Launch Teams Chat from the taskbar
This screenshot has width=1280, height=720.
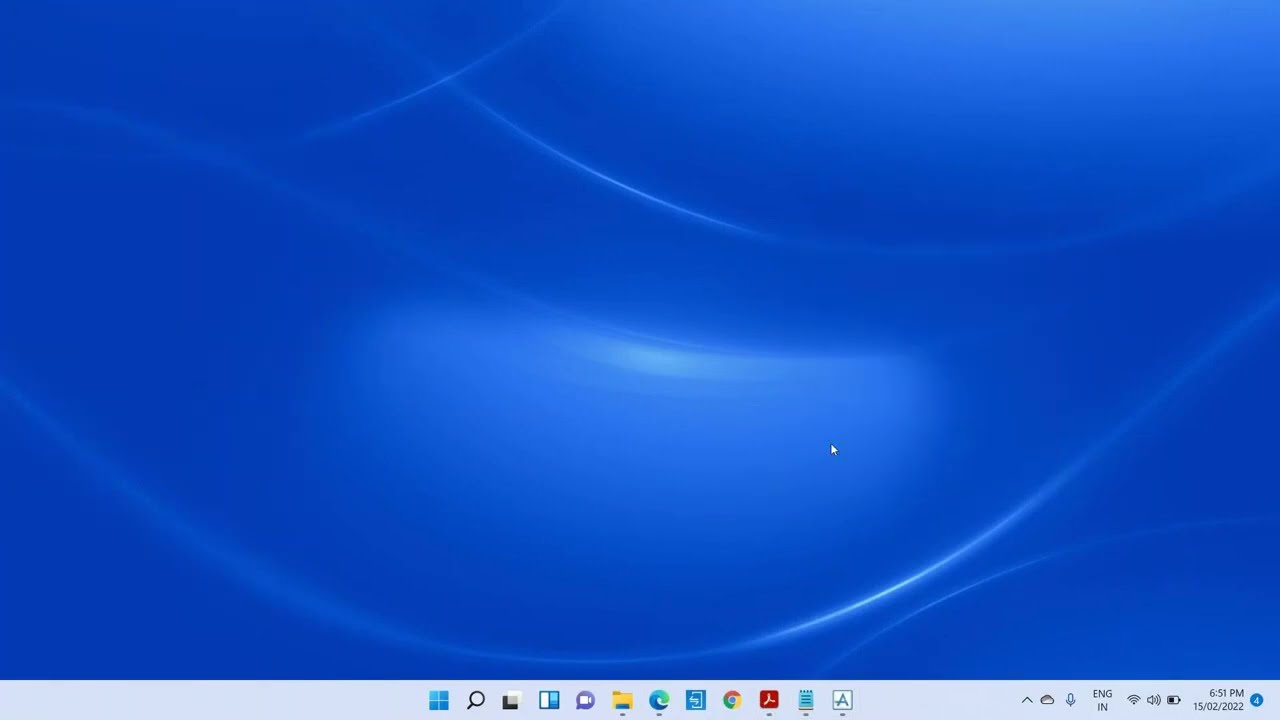tap(586, 700)
